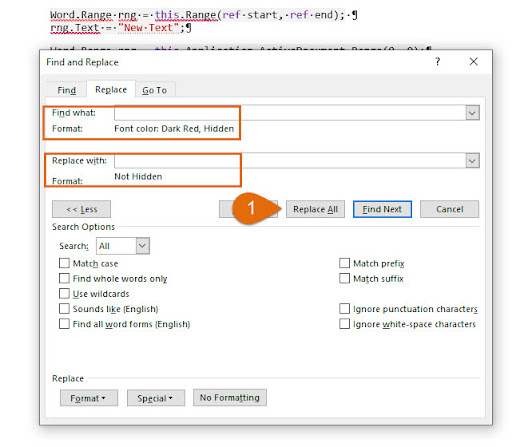
Task: Click the No Formatting button
Action: [x=230, y=398]
